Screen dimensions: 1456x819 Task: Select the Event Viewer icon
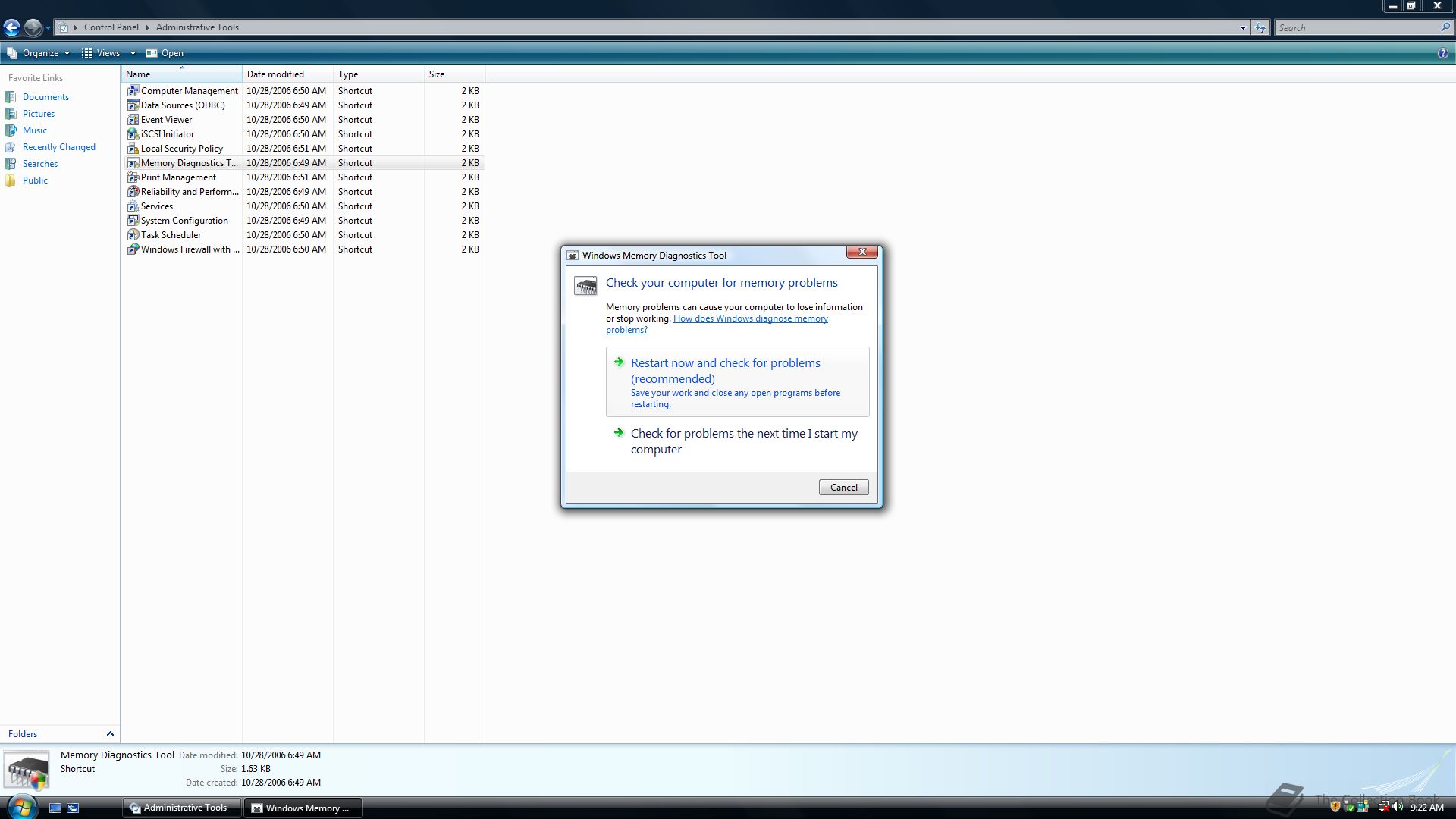coord(133,119)
